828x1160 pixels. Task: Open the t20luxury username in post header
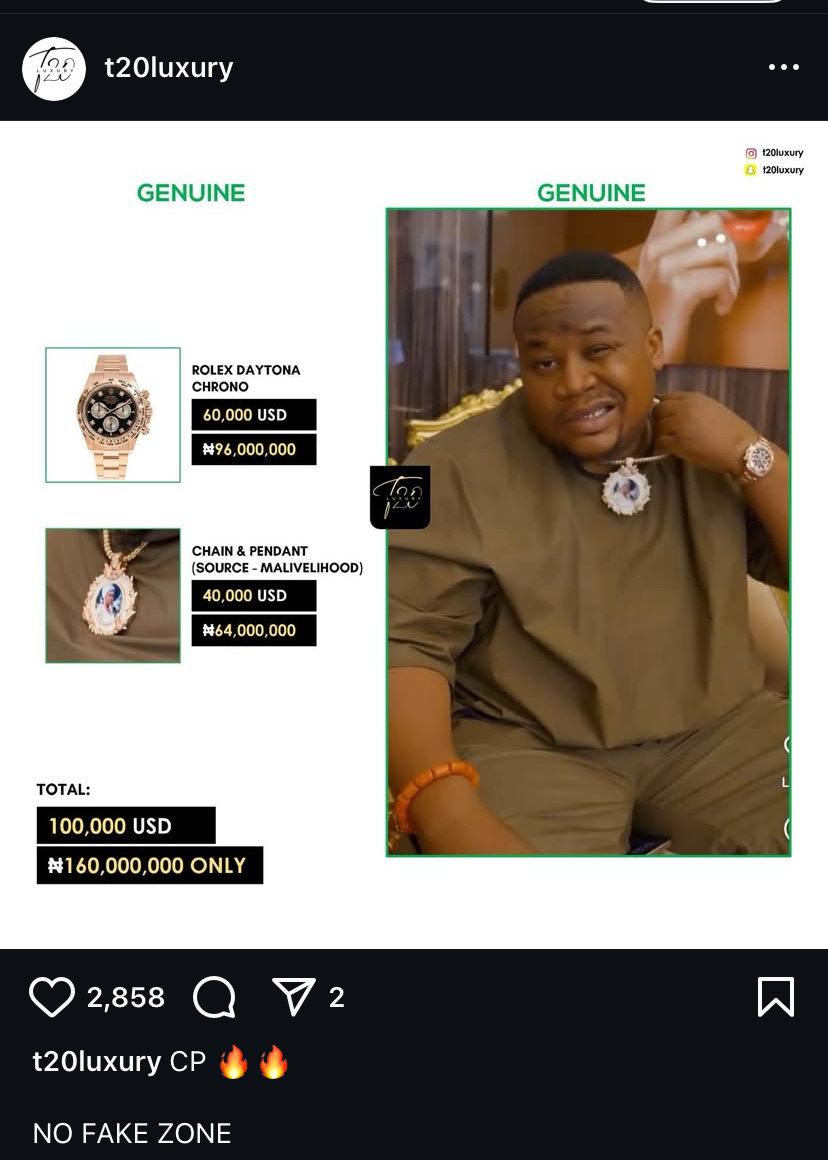169,67
